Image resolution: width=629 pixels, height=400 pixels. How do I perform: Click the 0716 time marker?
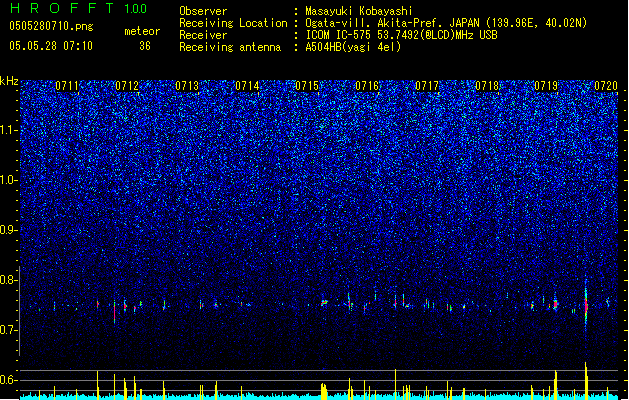point(367,86)
